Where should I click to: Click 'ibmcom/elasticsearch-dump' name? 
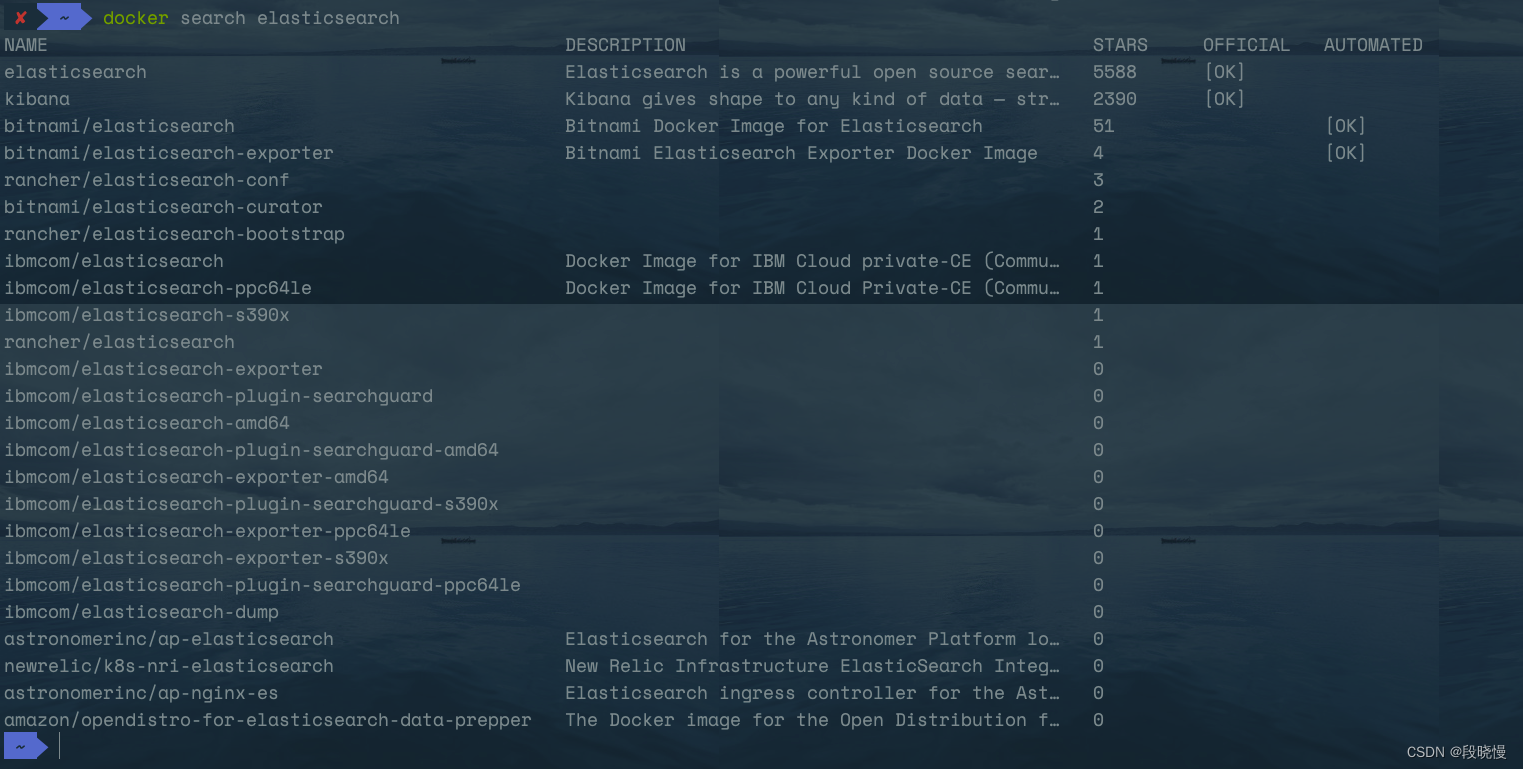(141, 612)
